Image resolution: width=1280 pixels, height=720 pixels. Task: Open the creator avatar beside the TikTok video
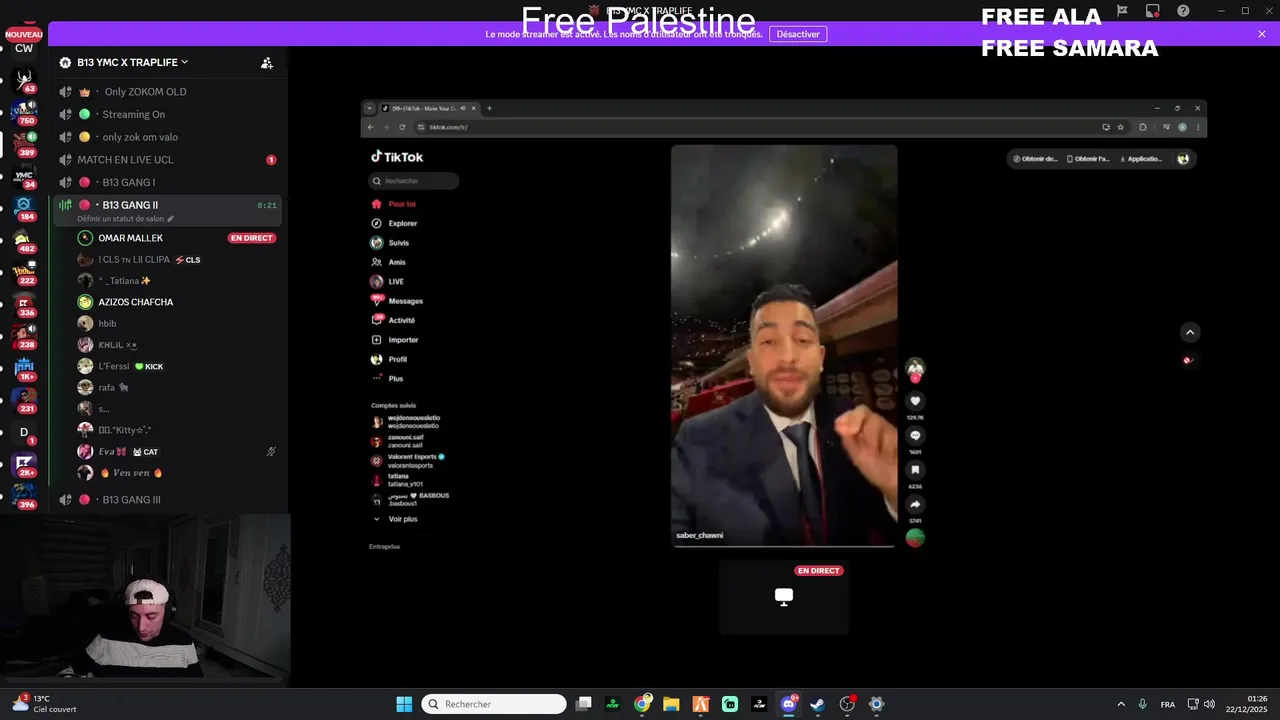point(915,368)
